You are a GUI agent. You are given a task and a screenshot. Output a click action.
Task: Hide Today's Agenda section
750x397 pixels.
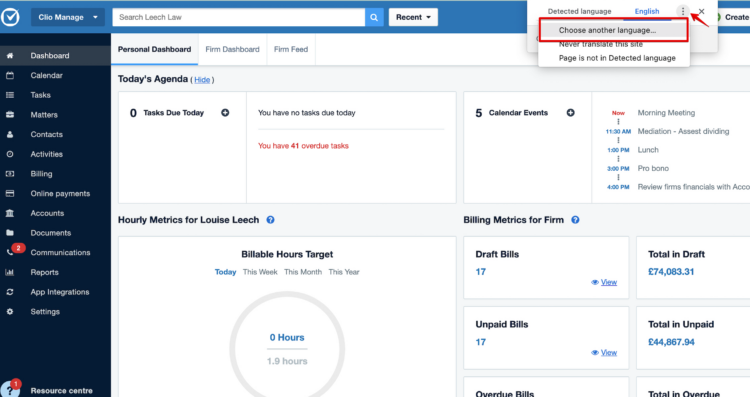tap(202, 80)
